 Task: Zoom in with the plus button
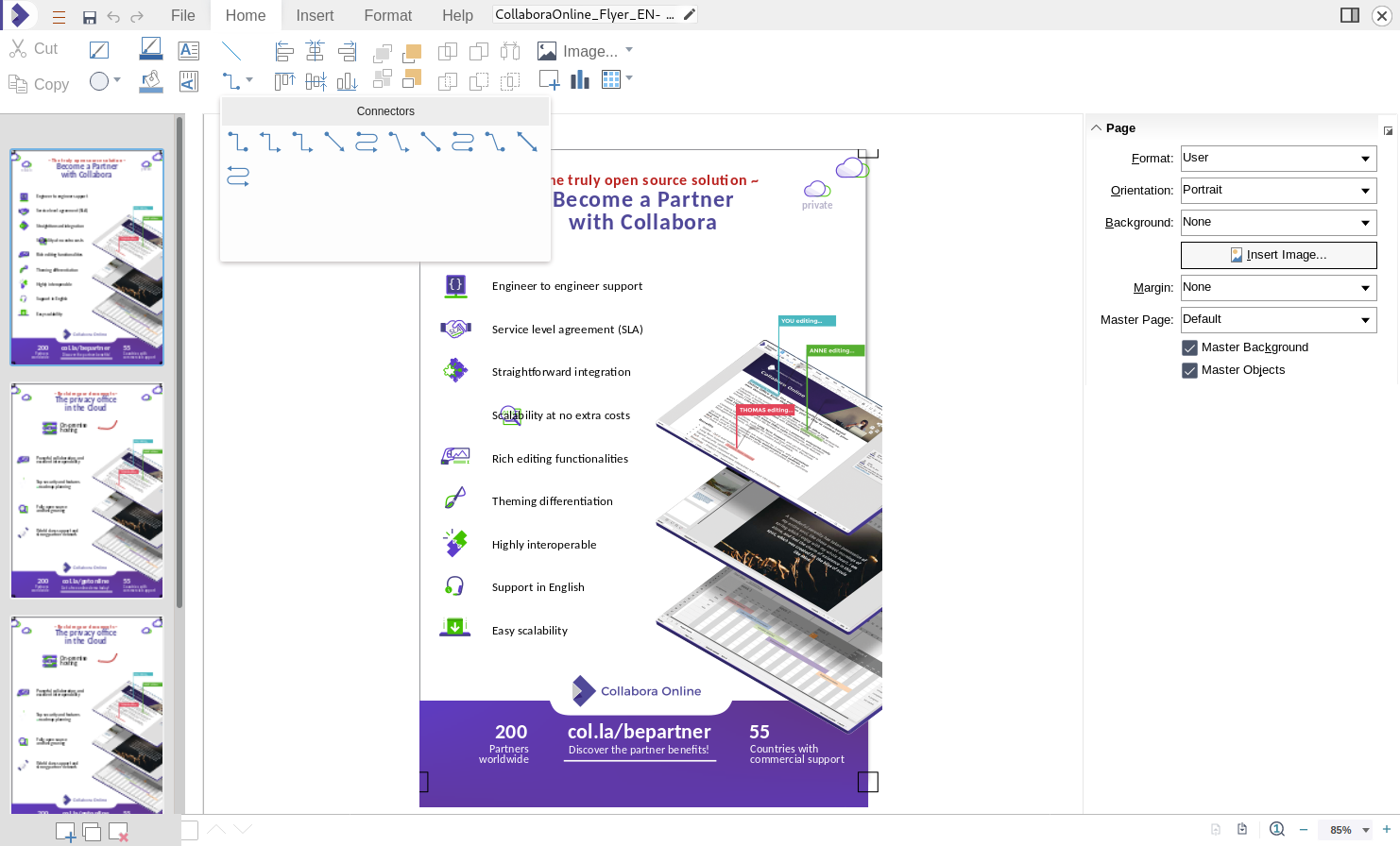pos(1387,830)
